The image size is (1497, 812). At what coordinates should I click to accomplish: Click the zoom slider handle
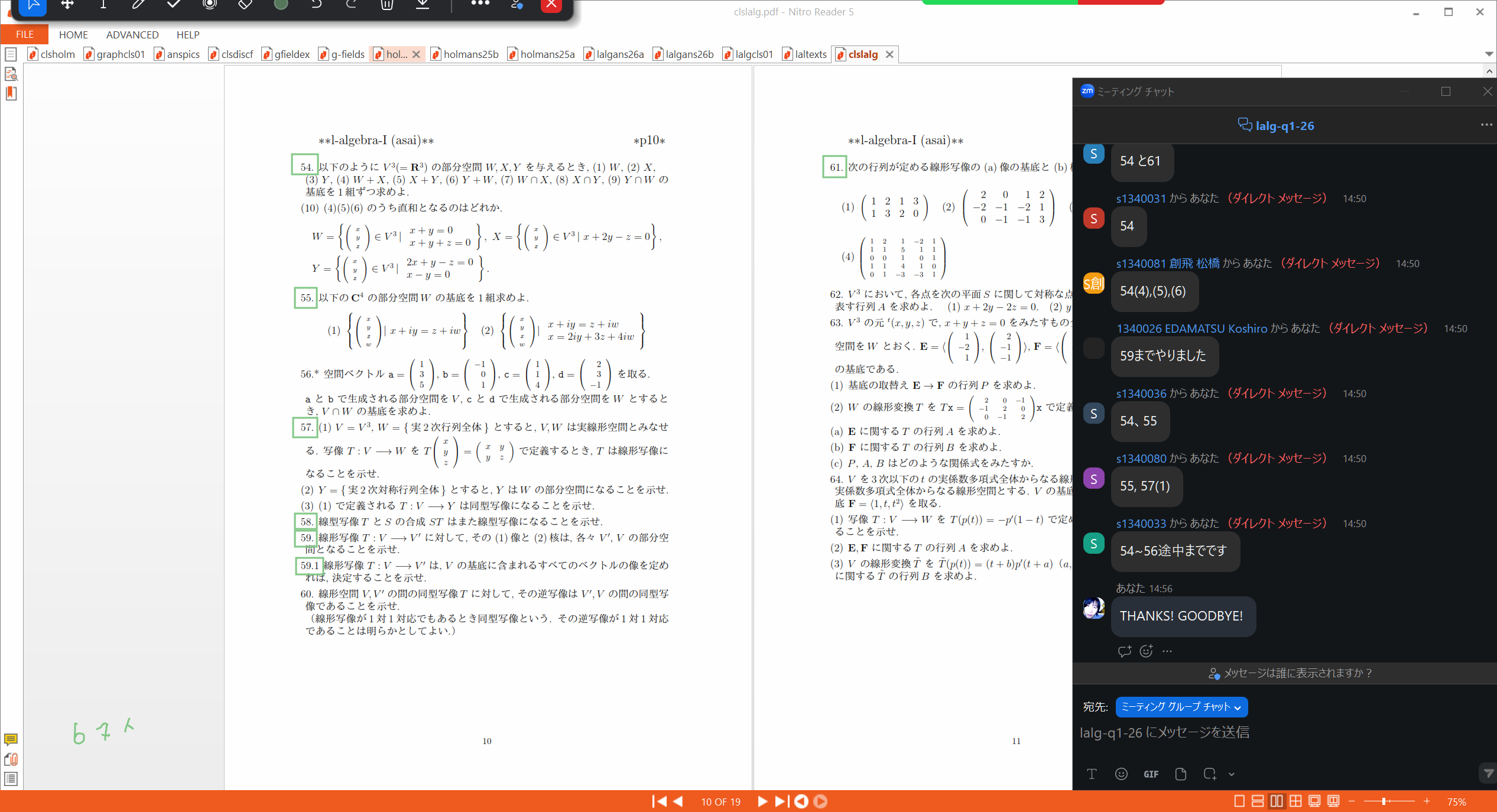[x=1384, y=801]
